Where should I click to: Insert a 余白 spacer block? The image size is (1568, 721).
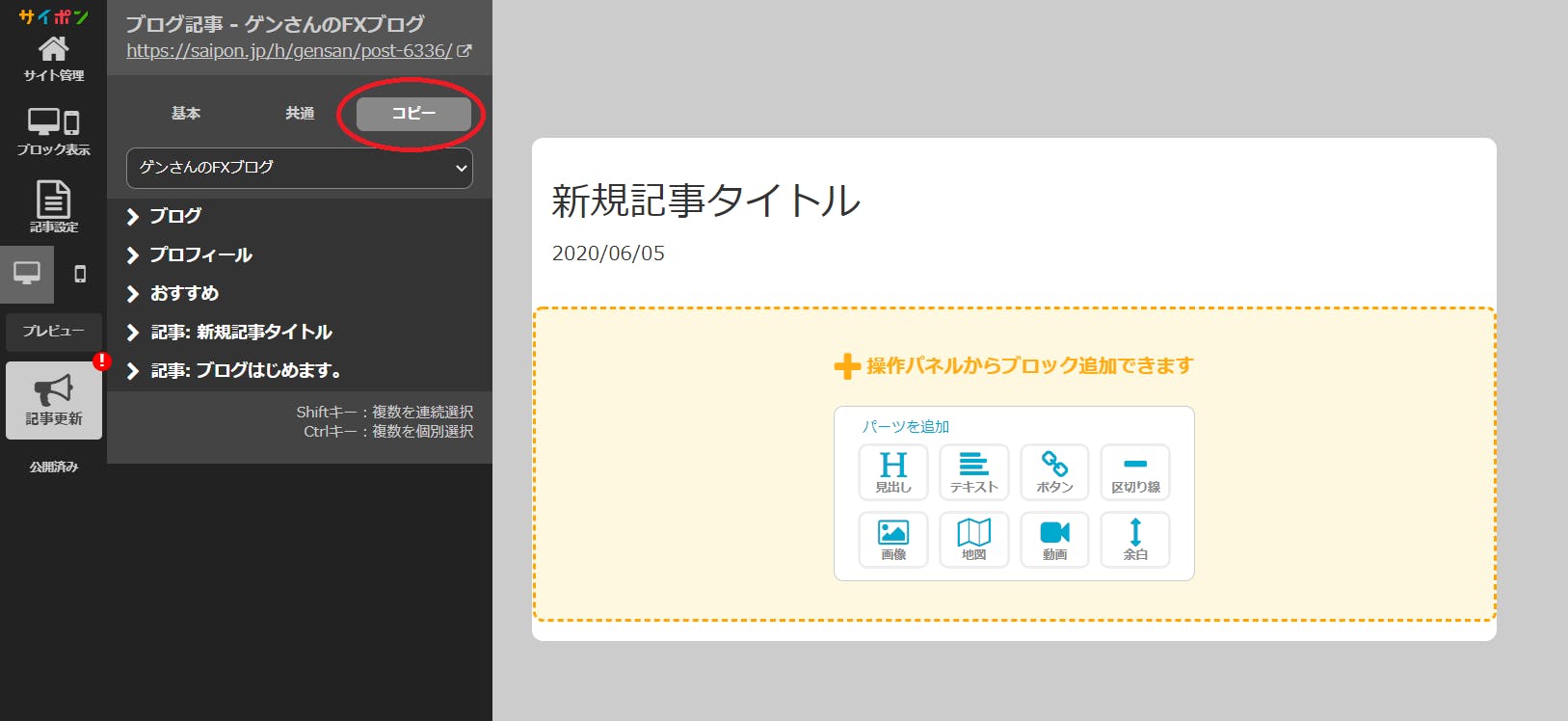point(1135,540)
